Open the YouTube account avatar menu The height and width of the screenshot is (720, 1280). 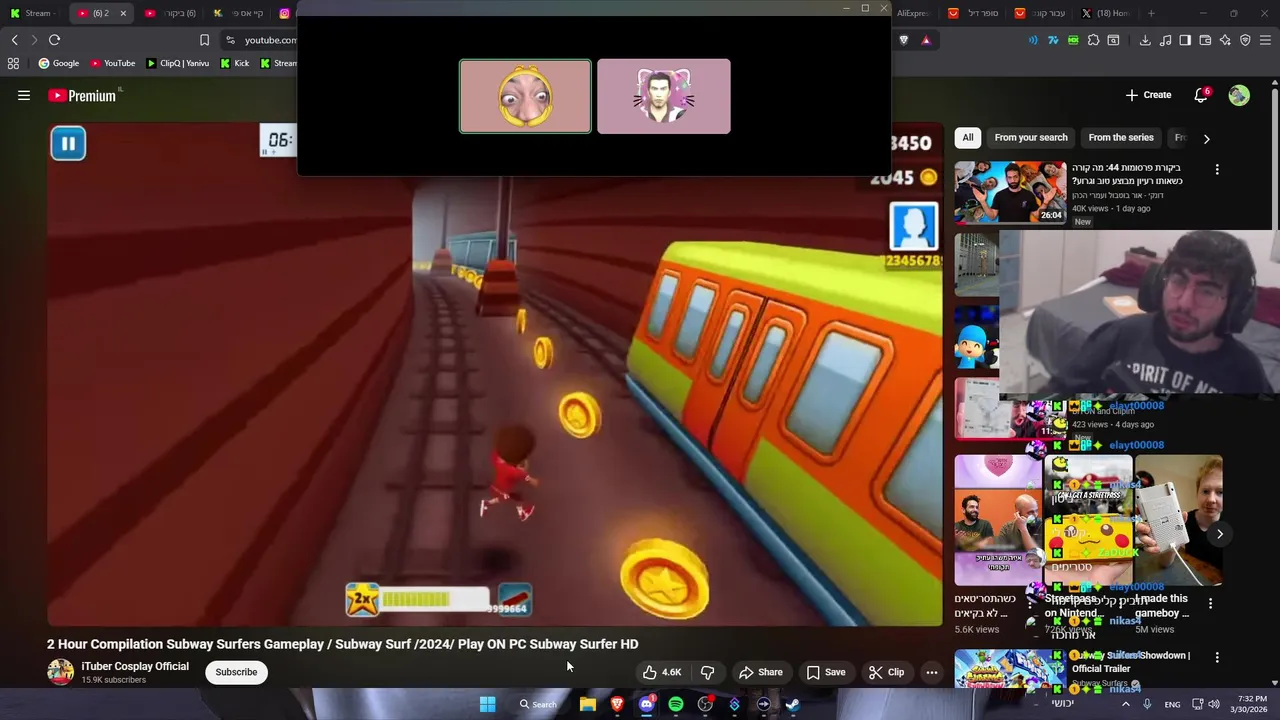(1239, 95)
